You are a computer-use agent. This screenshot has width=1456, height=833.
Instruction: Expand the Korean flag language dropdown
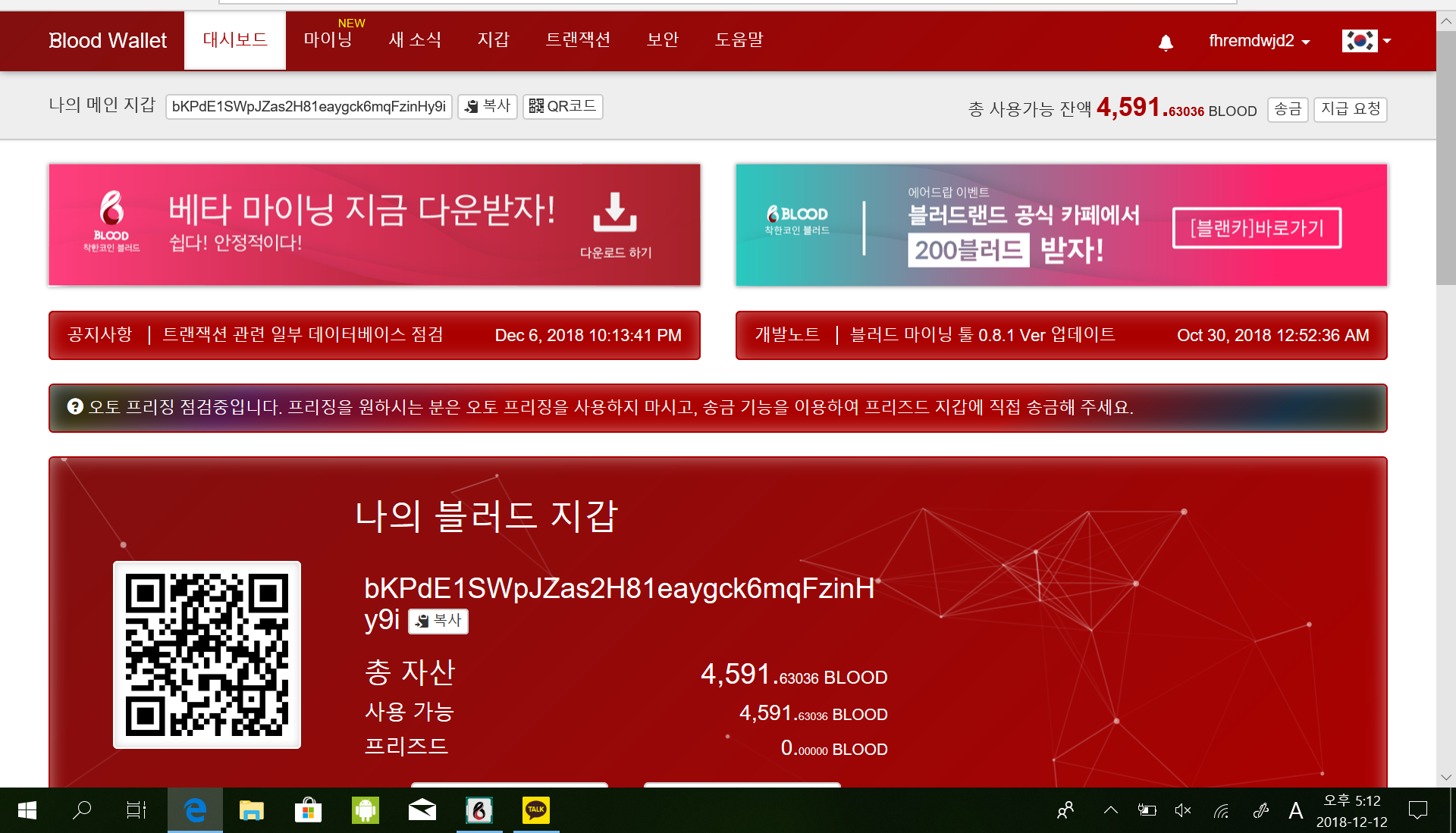[x=1366, y=41]
